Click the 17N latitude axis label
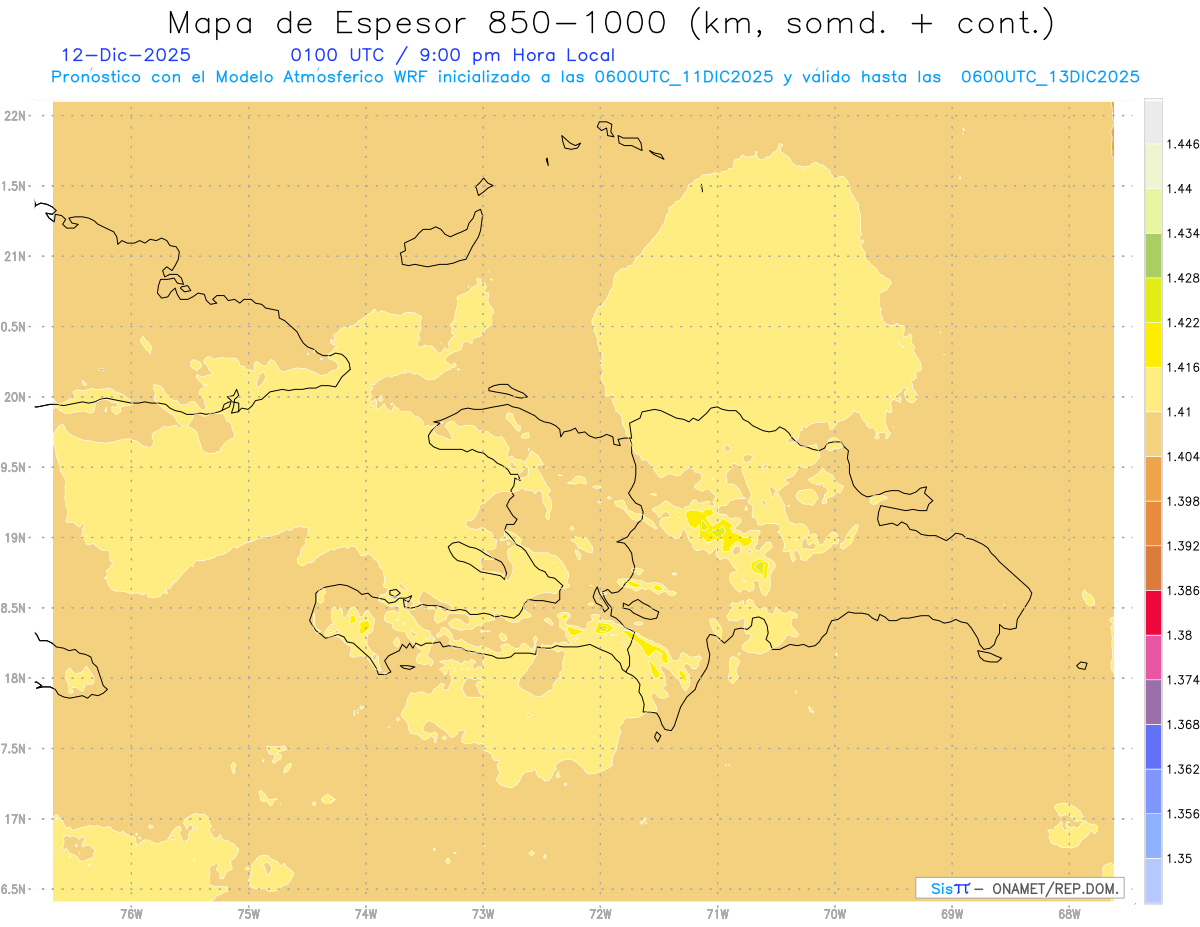 click(17, 820)
